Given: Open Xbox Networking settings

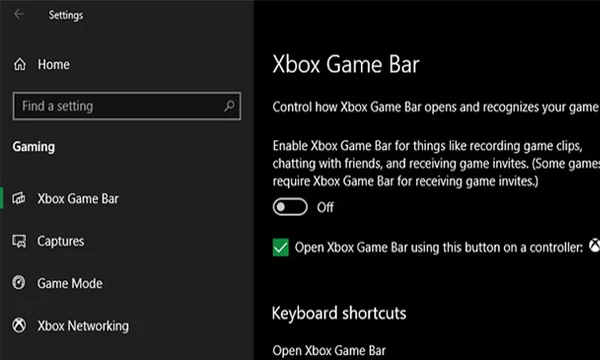Looking at the screenshot, I should click(x=83, y=326).
